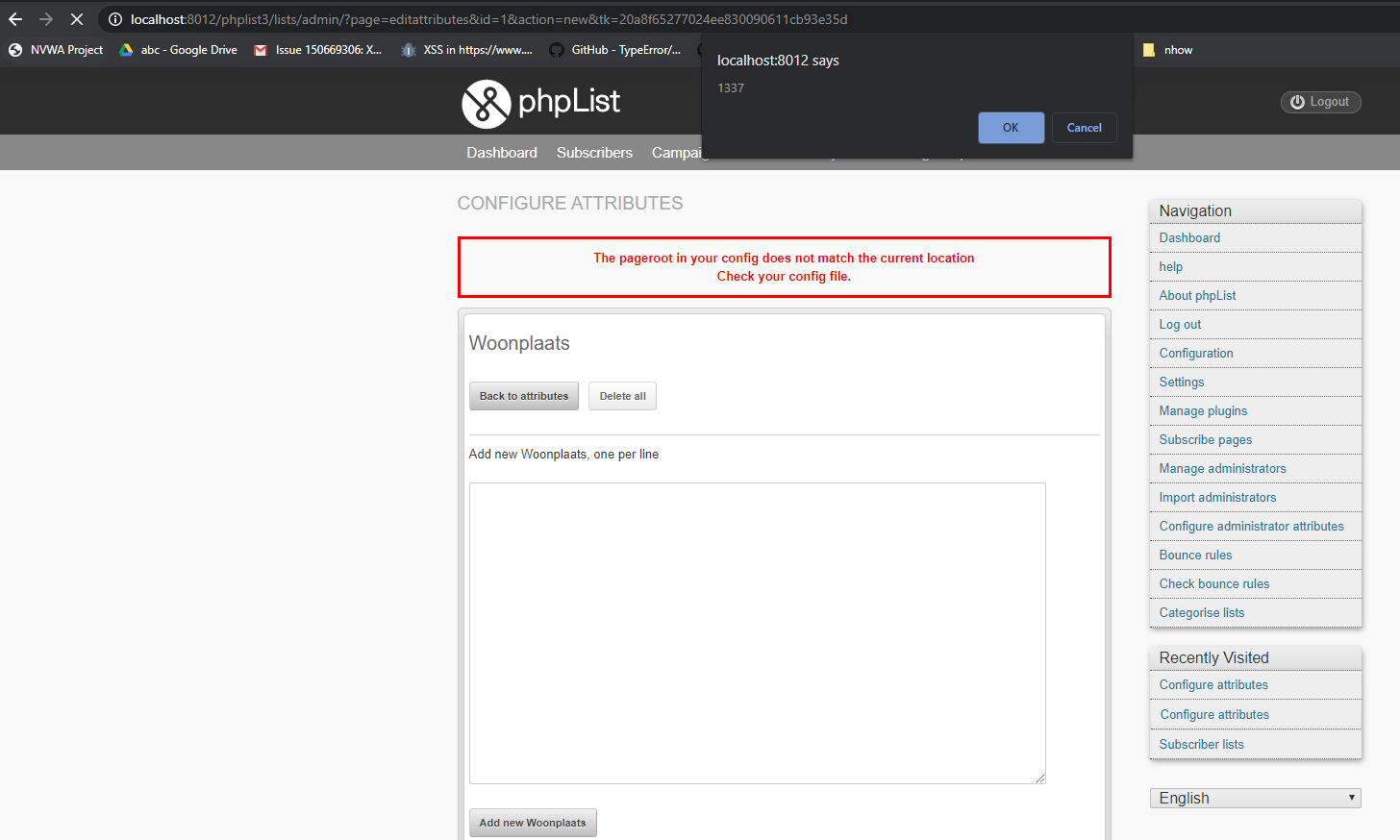Click the phpList logo icon
Image resolution: width=1400 pixels, height=840 pixels.
(486, 102)
